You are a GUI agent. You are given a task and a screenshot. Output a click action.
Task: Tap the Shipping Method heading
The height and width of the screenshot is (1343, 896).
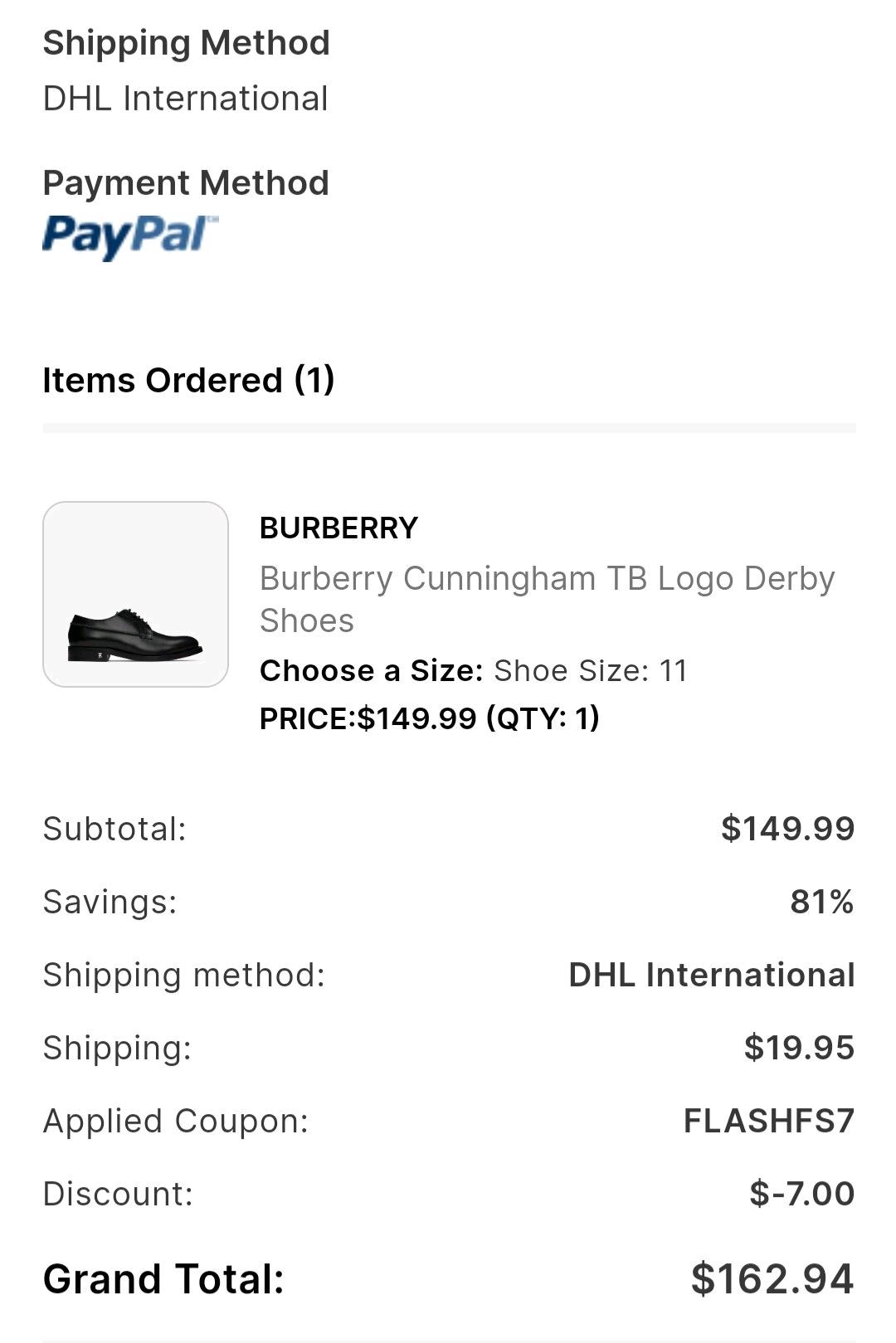click(x=186, y=42)
